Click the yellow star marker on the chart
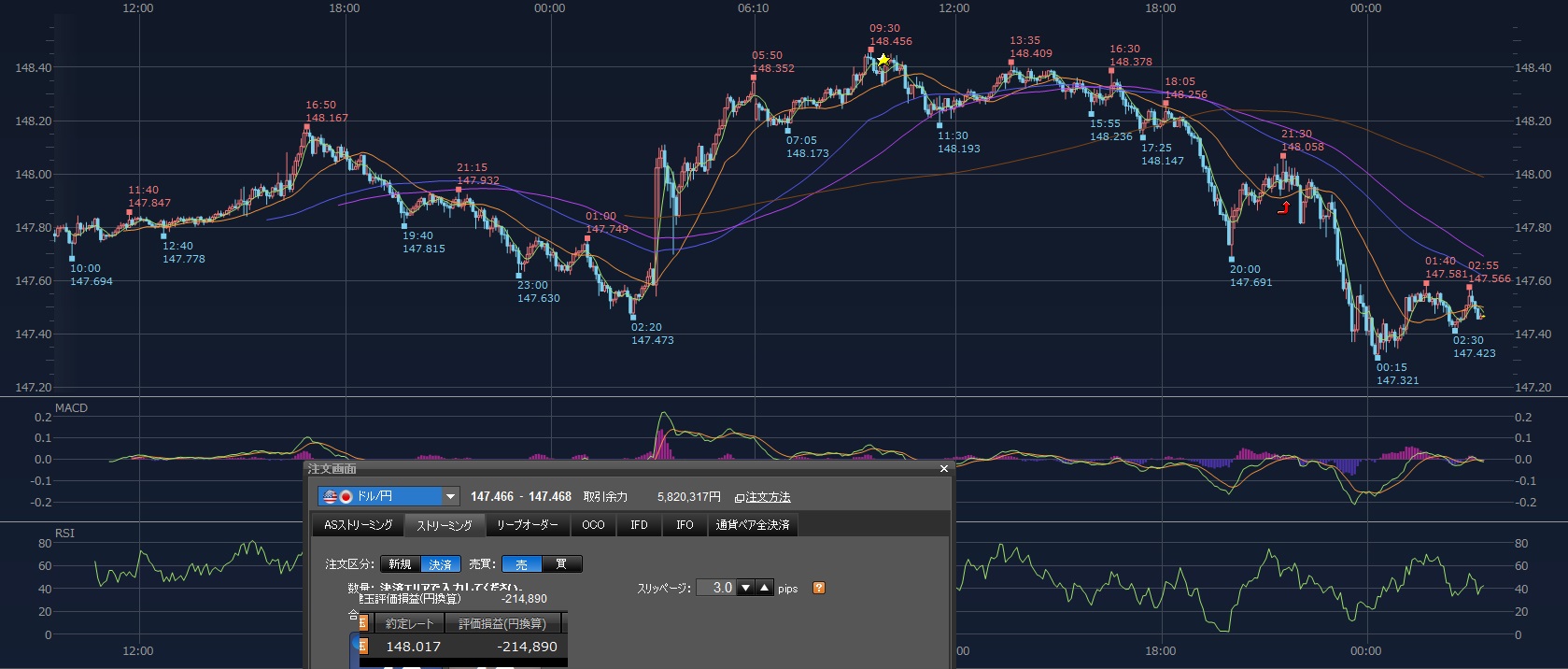 click(883, 61)
